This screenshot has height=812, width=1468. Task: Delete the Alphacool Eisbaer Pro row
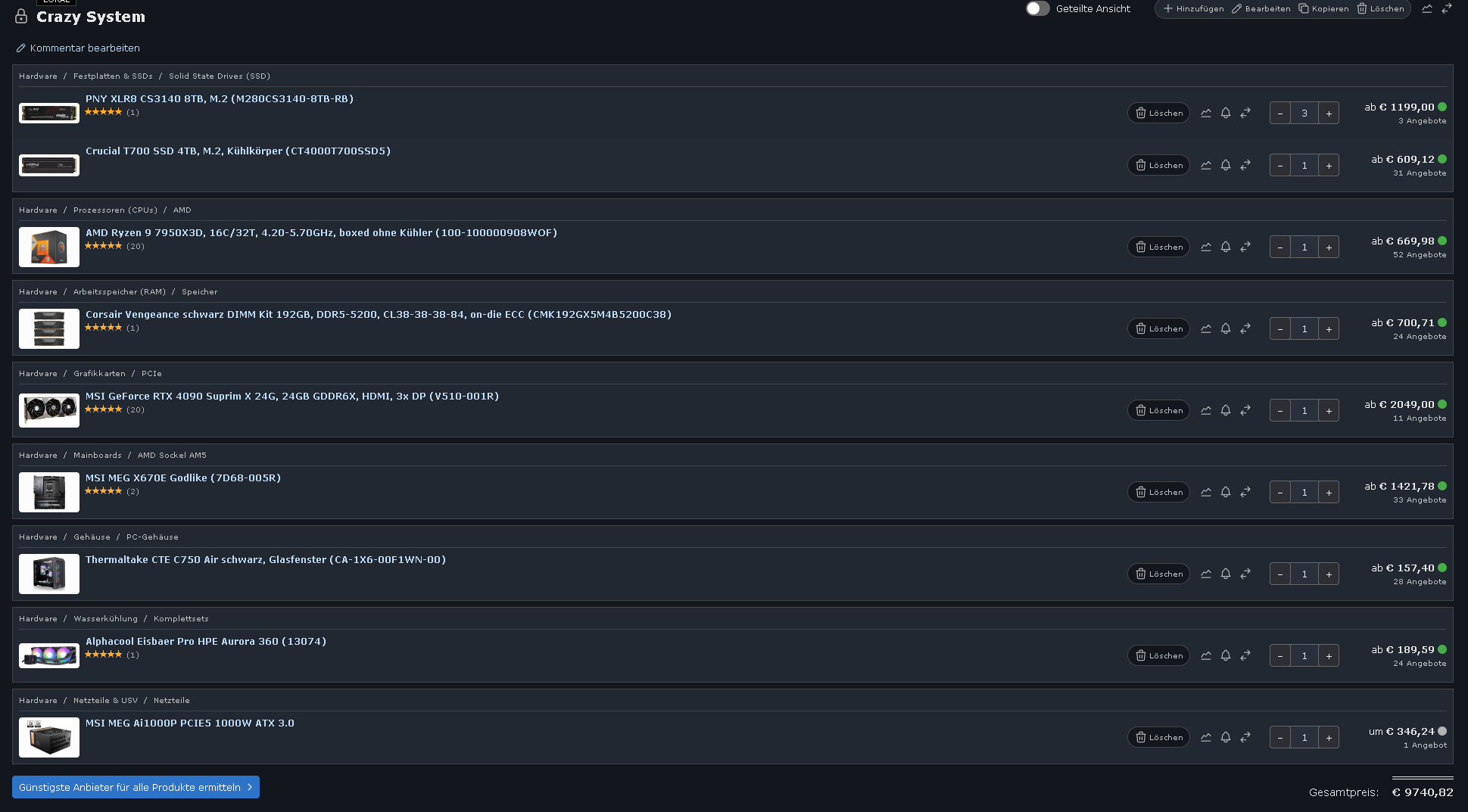1158,655
